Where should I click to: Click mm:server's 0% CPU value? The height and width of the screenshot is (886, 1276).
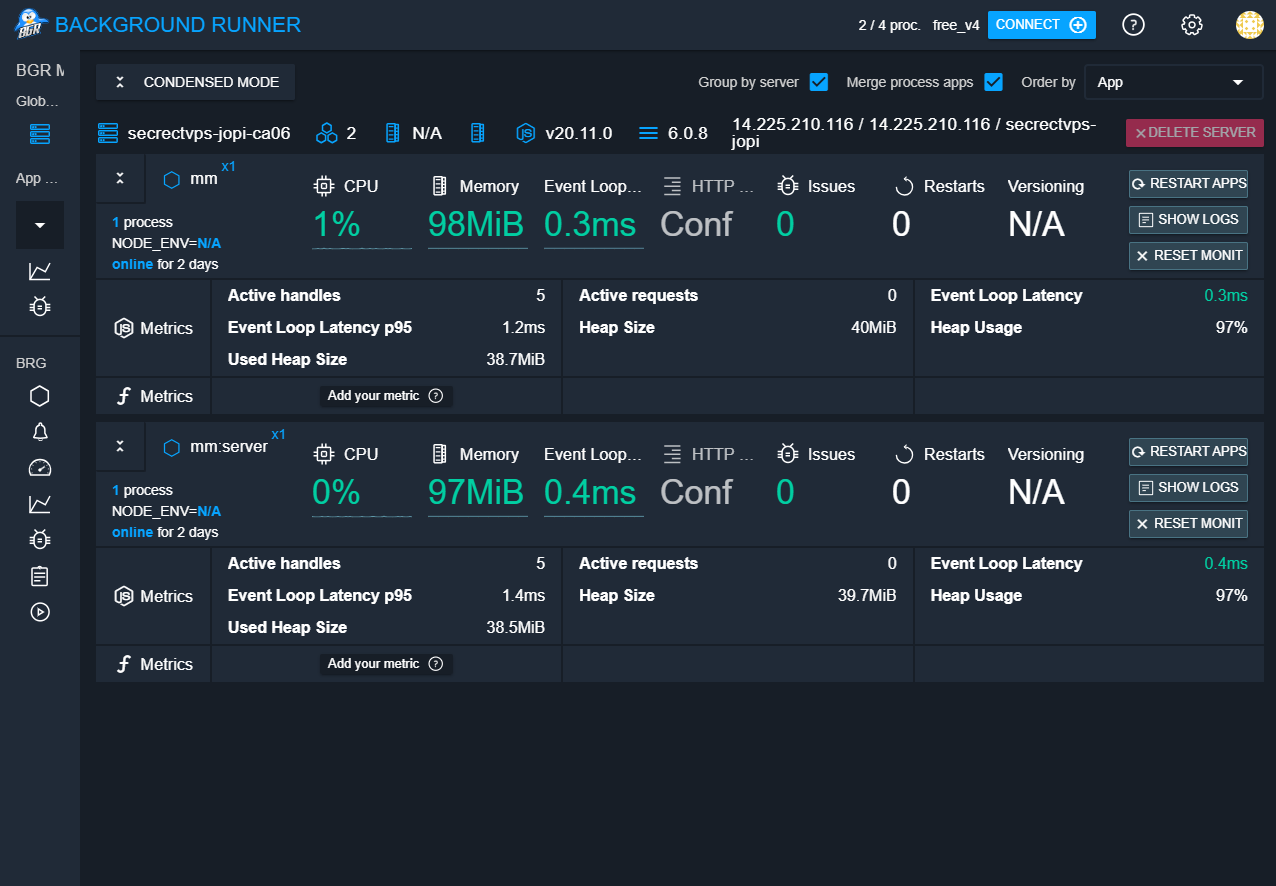click(x=336, y=492)
